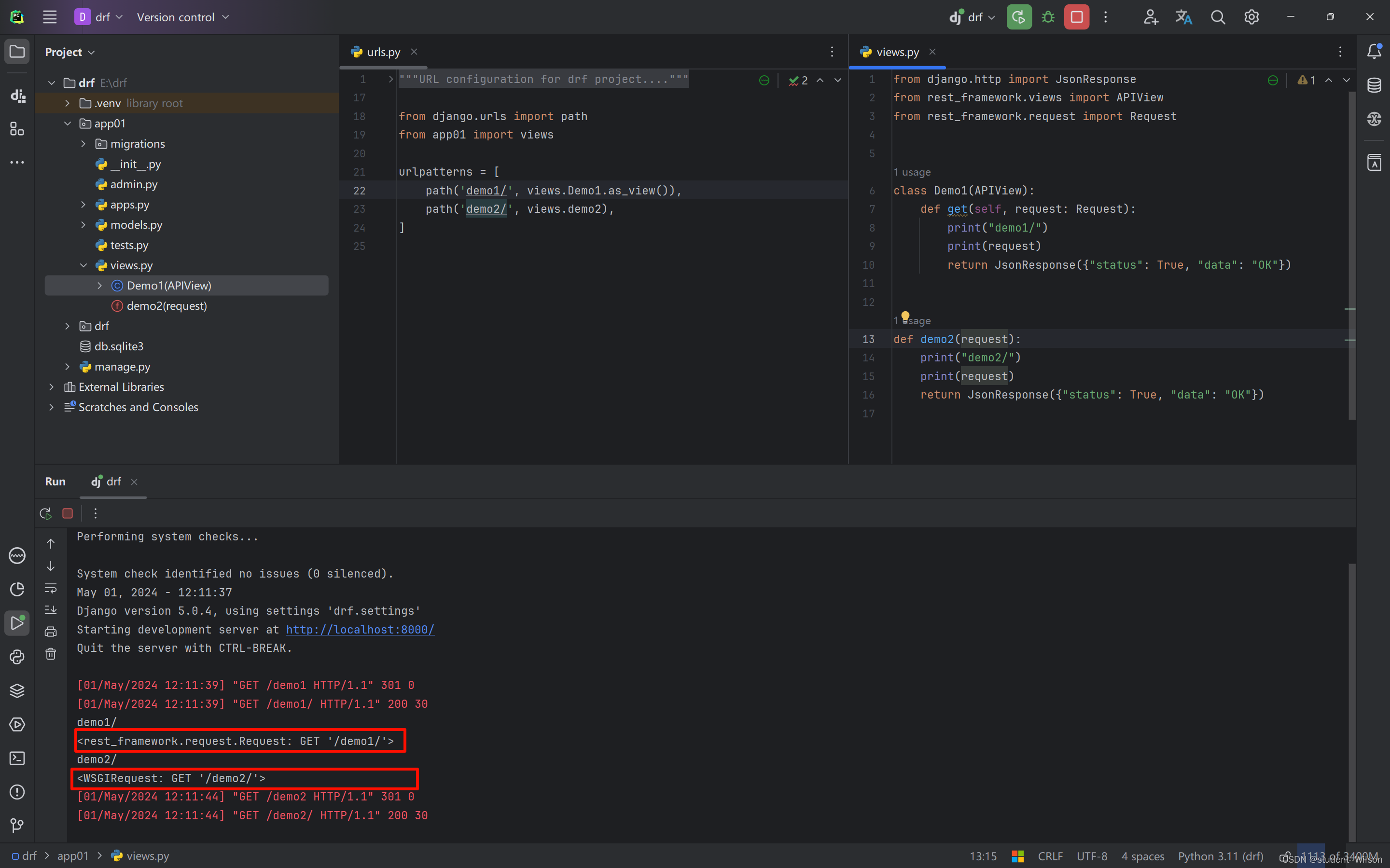Expand Scratches and Consoles node

click(51, 407)
